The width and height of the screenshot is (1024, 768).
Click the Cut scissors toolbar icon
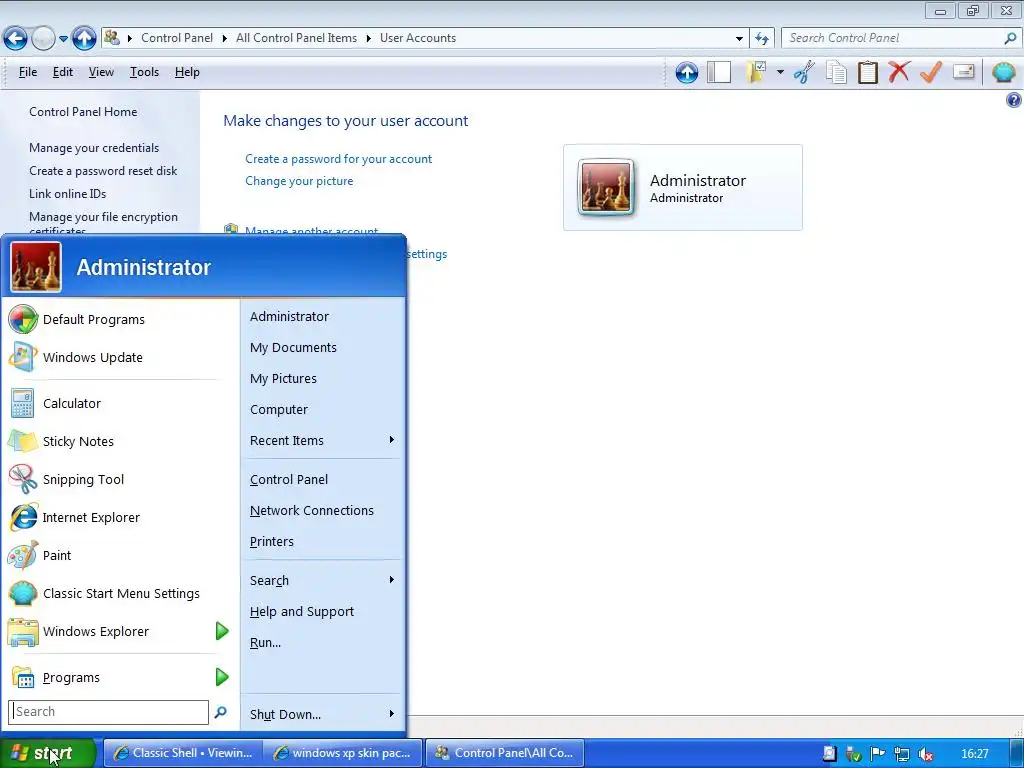tap(804, 72)
